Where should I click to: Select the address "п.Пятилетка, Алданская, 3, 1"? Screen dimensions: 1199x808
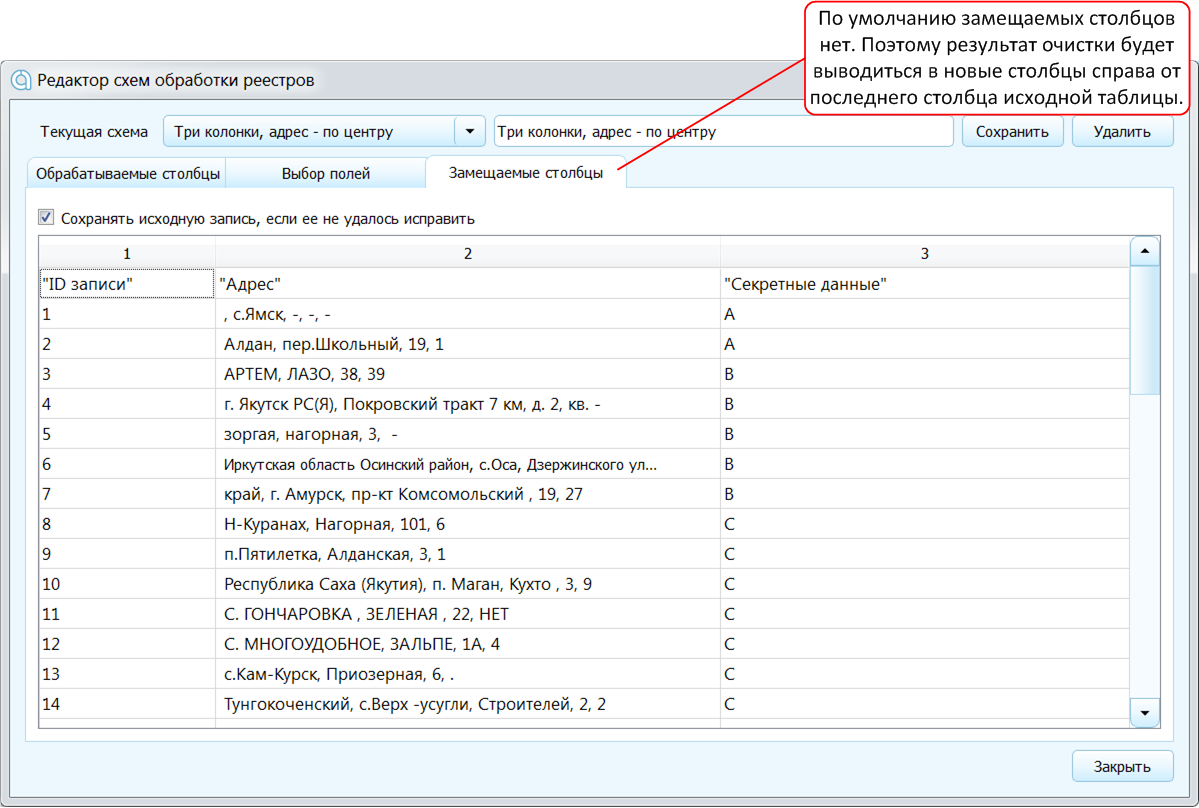click(x=468, y=553)
